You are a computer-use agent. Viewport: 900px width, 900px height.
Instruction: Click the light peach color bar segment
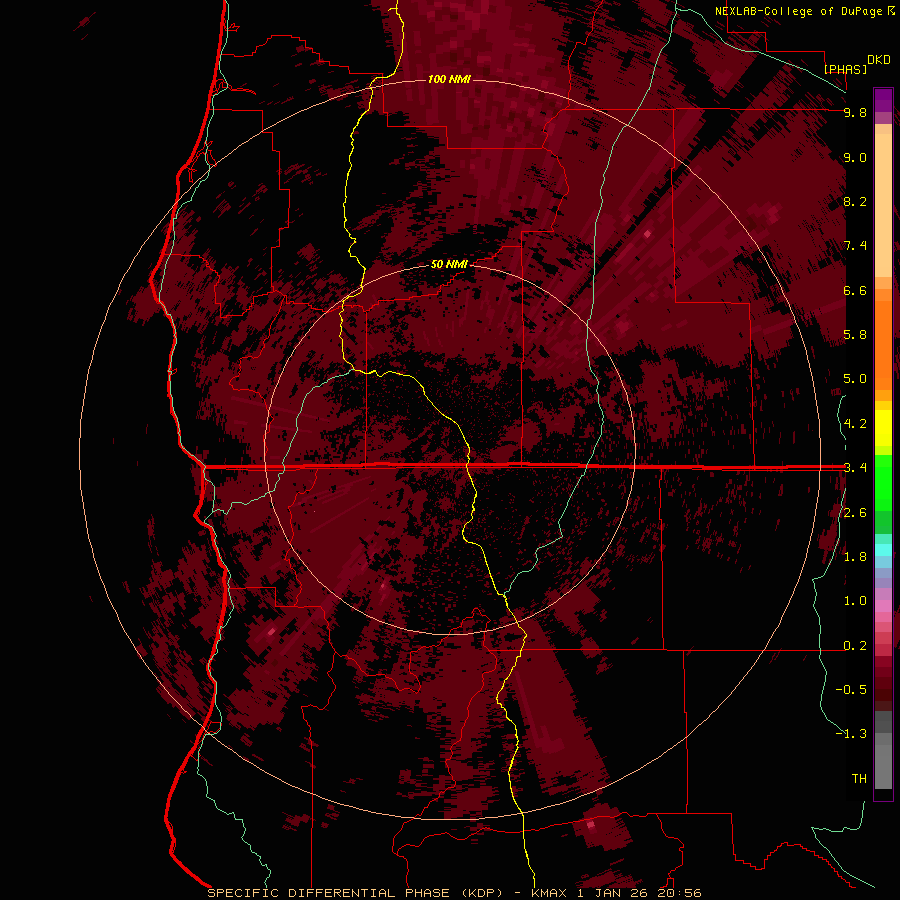(883, 205)
